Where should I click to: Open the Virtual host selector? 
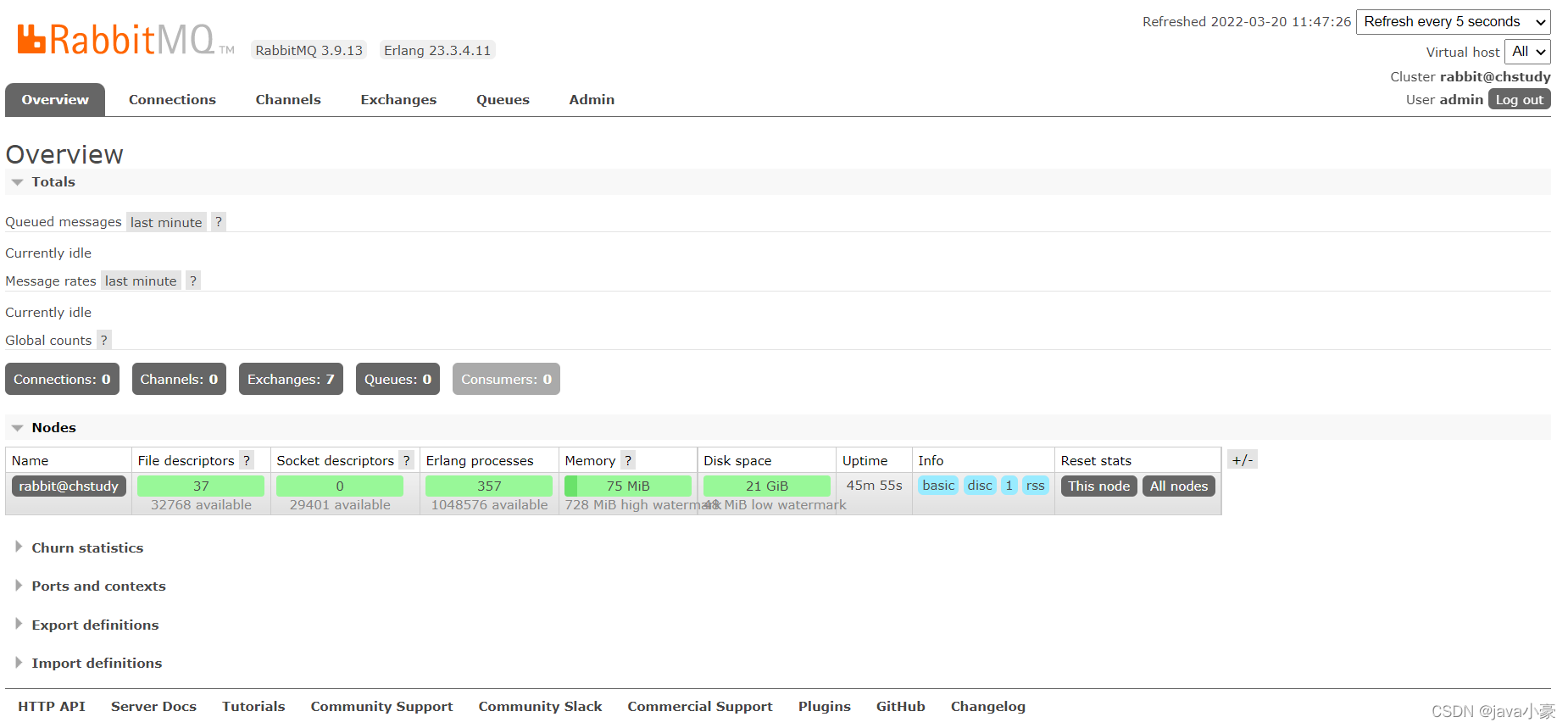(1527, 52)
